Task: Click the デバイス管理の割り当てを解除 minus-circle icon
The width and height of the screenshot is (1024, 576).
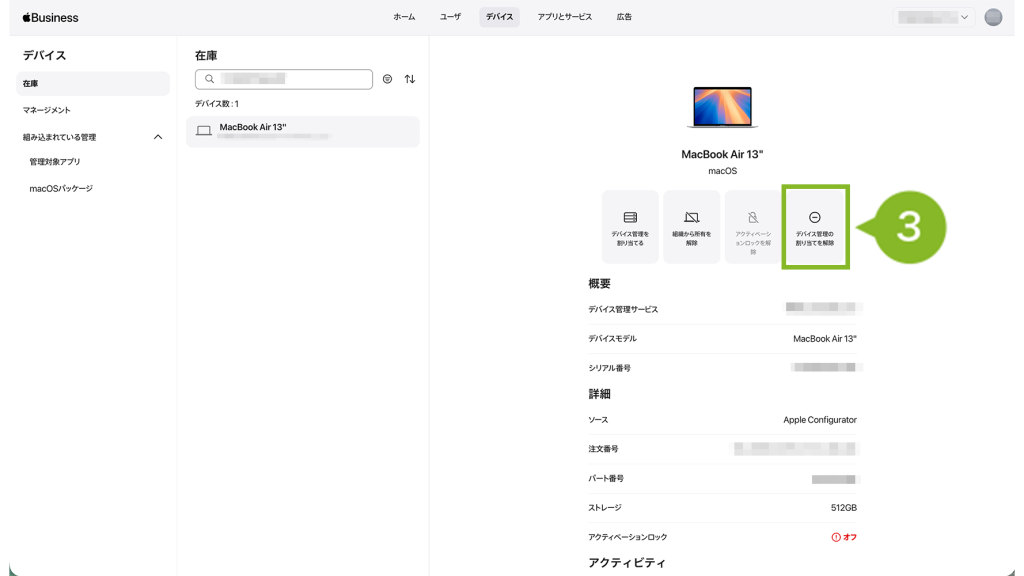Action: 814,217
